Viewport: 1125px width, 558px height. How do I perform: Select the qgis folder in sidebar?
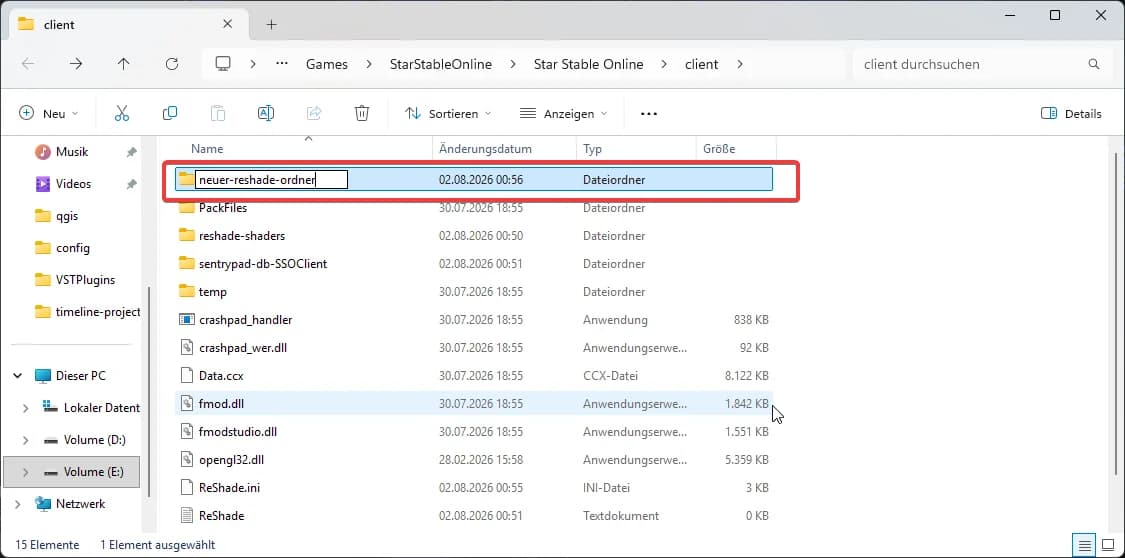pos(68,216)
